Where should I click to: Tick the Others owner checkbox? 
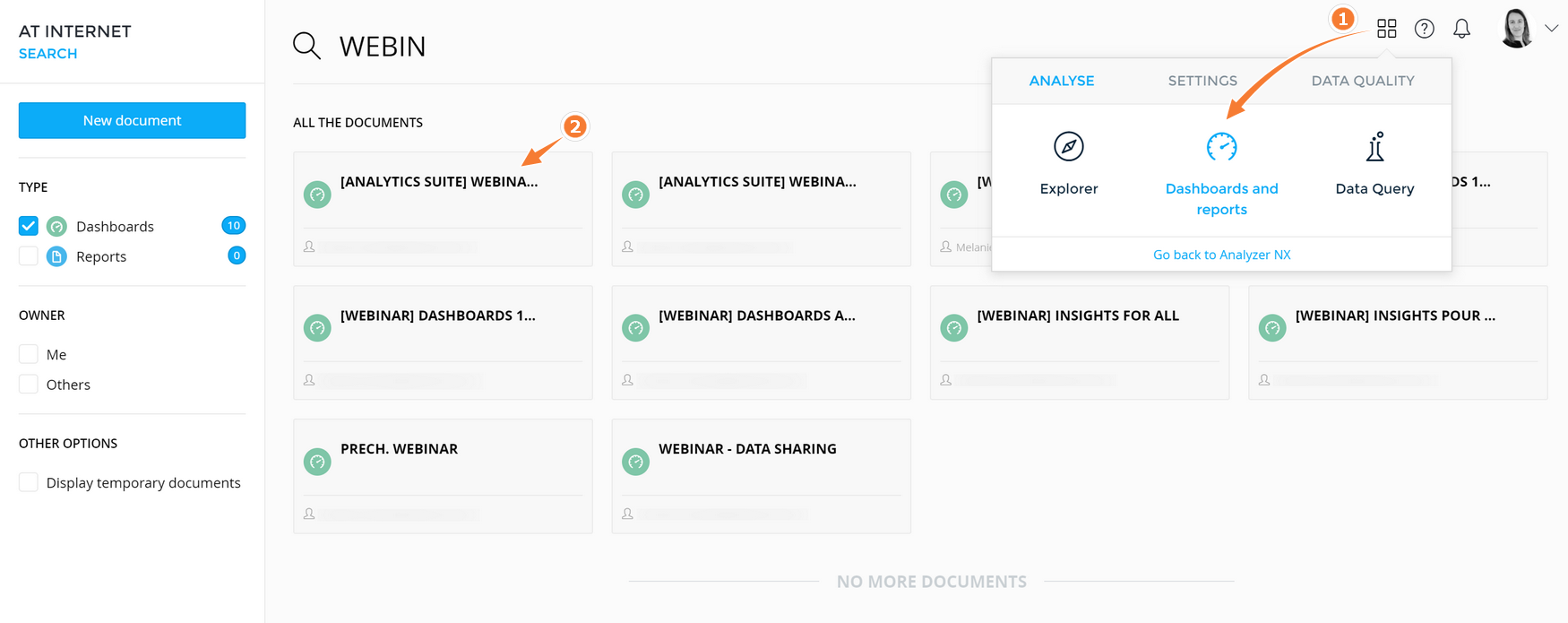tap(29, 385)
